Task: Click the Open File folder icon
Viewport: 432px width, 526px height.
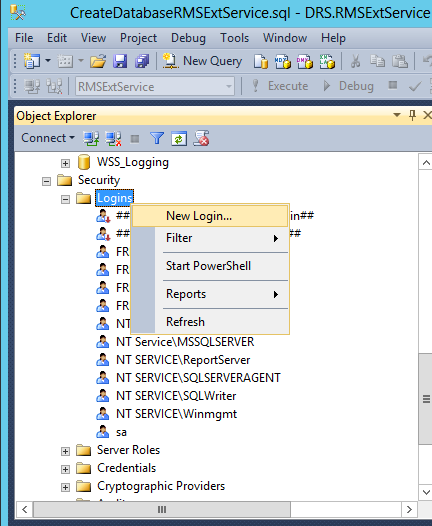Action: tap(98, 61)
